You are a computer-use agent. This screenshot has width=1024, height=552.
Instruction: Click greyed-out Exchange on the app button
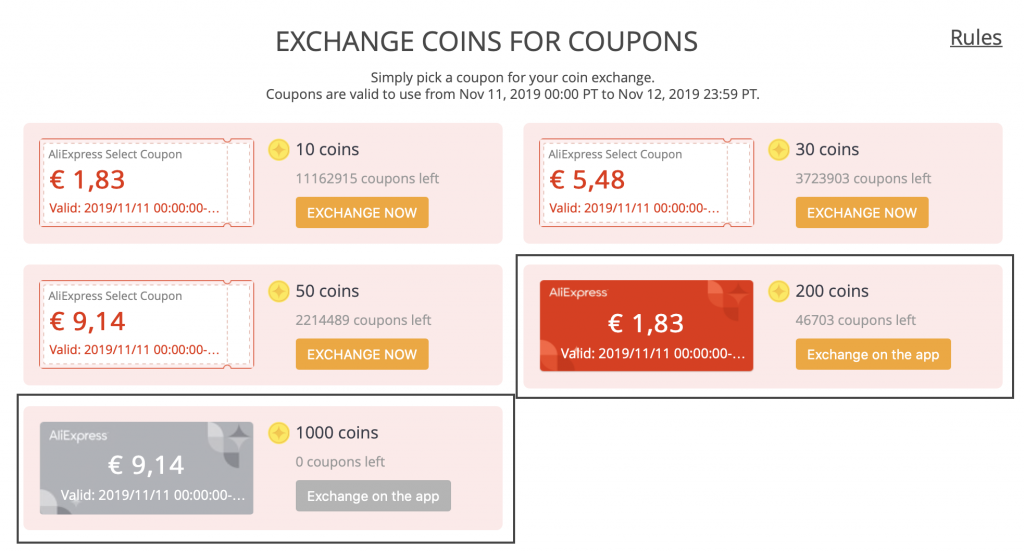(x=373, y=496)
